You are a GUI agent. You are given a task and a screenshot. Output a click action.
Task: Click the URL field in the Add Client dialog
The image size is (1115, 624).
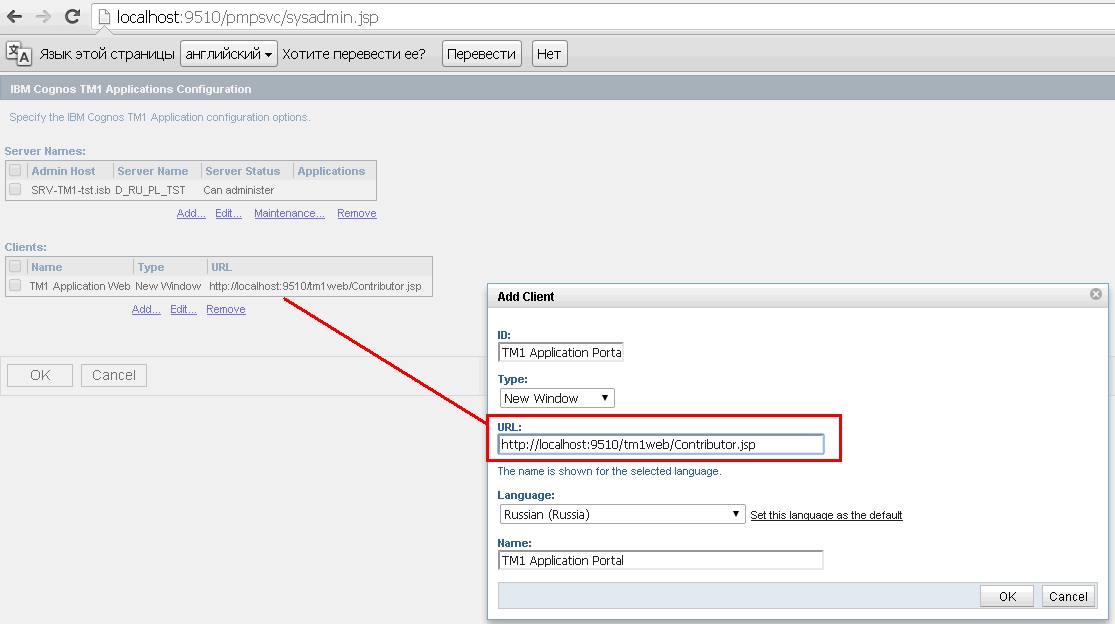(661, 445)
